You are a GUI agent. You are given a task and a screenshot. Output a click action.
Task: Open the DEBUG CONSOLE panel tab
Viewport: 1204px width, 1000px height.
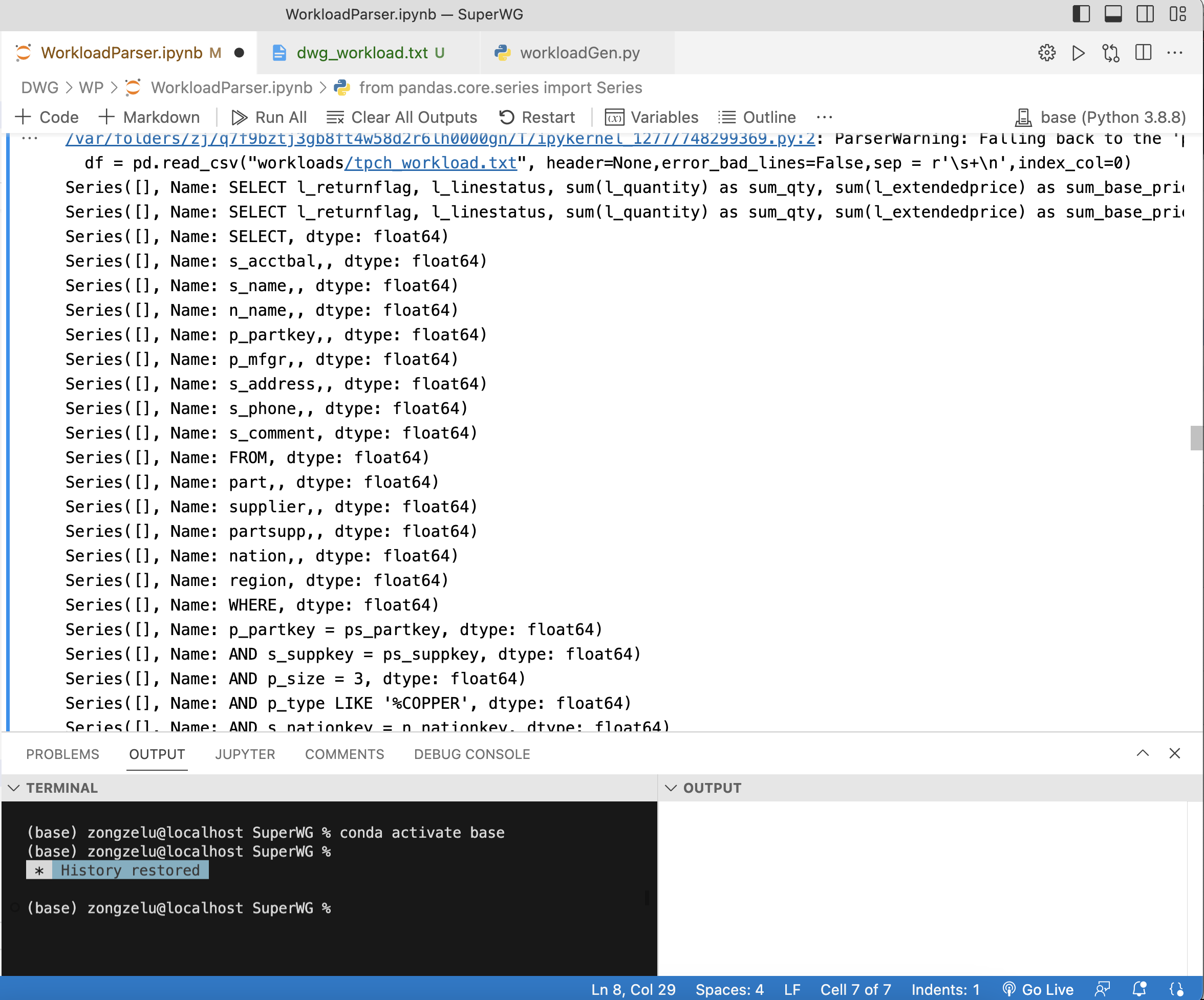pos(471,754)
